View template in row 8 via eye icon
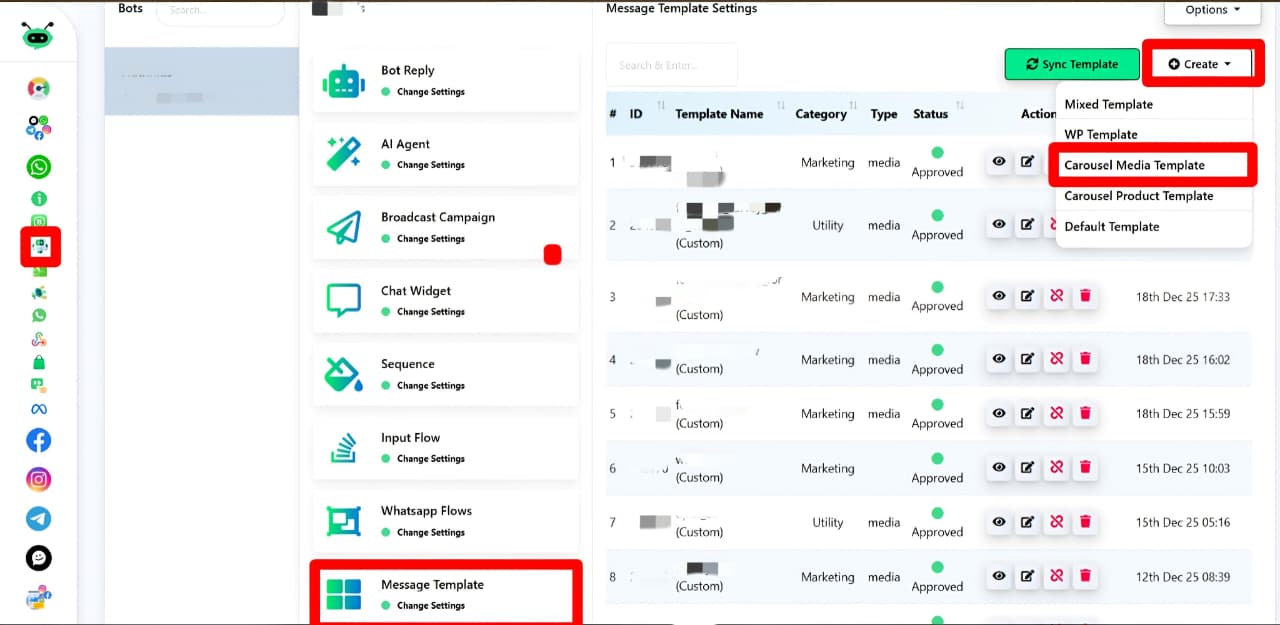The width and height of the screenshot is (1280, 625). (998, 576)
